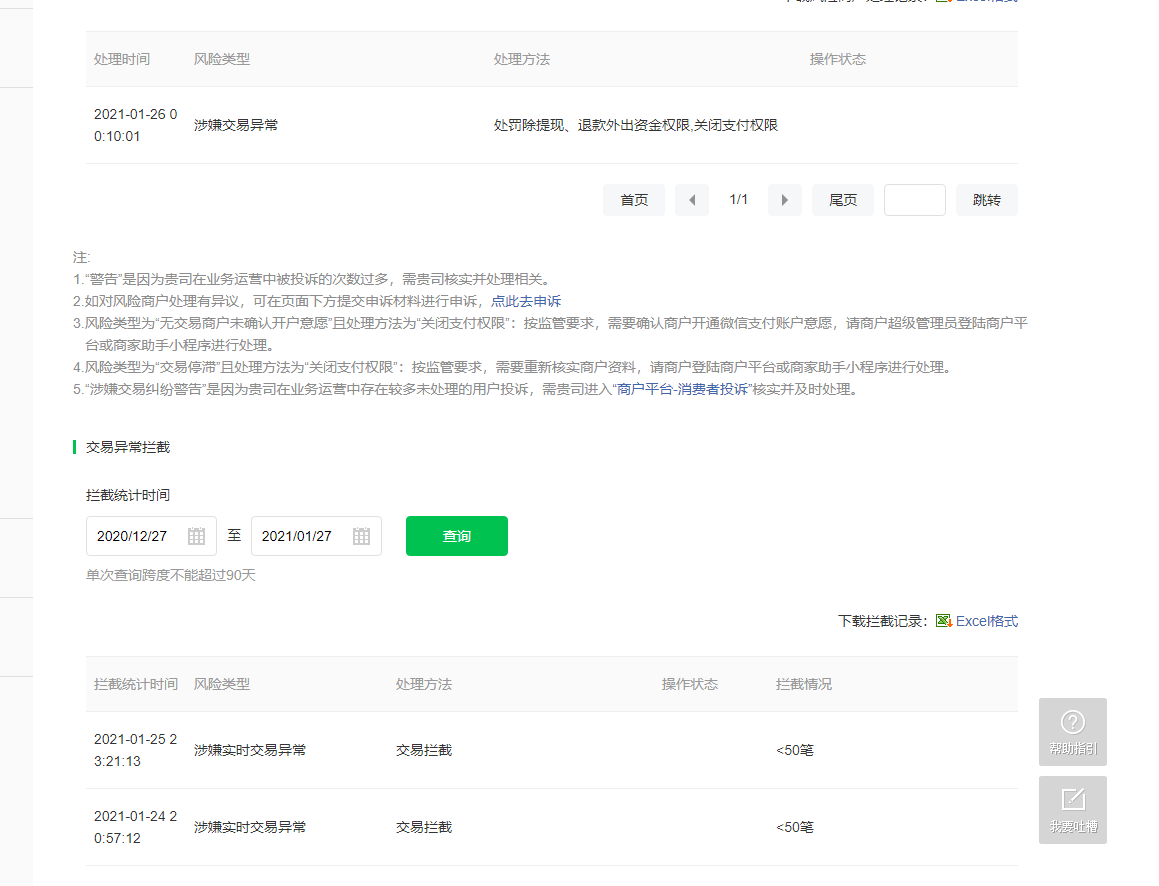Click the 交易异常拦截 section heading
The image size is (1159, 886).
click(x=128, y=447)
